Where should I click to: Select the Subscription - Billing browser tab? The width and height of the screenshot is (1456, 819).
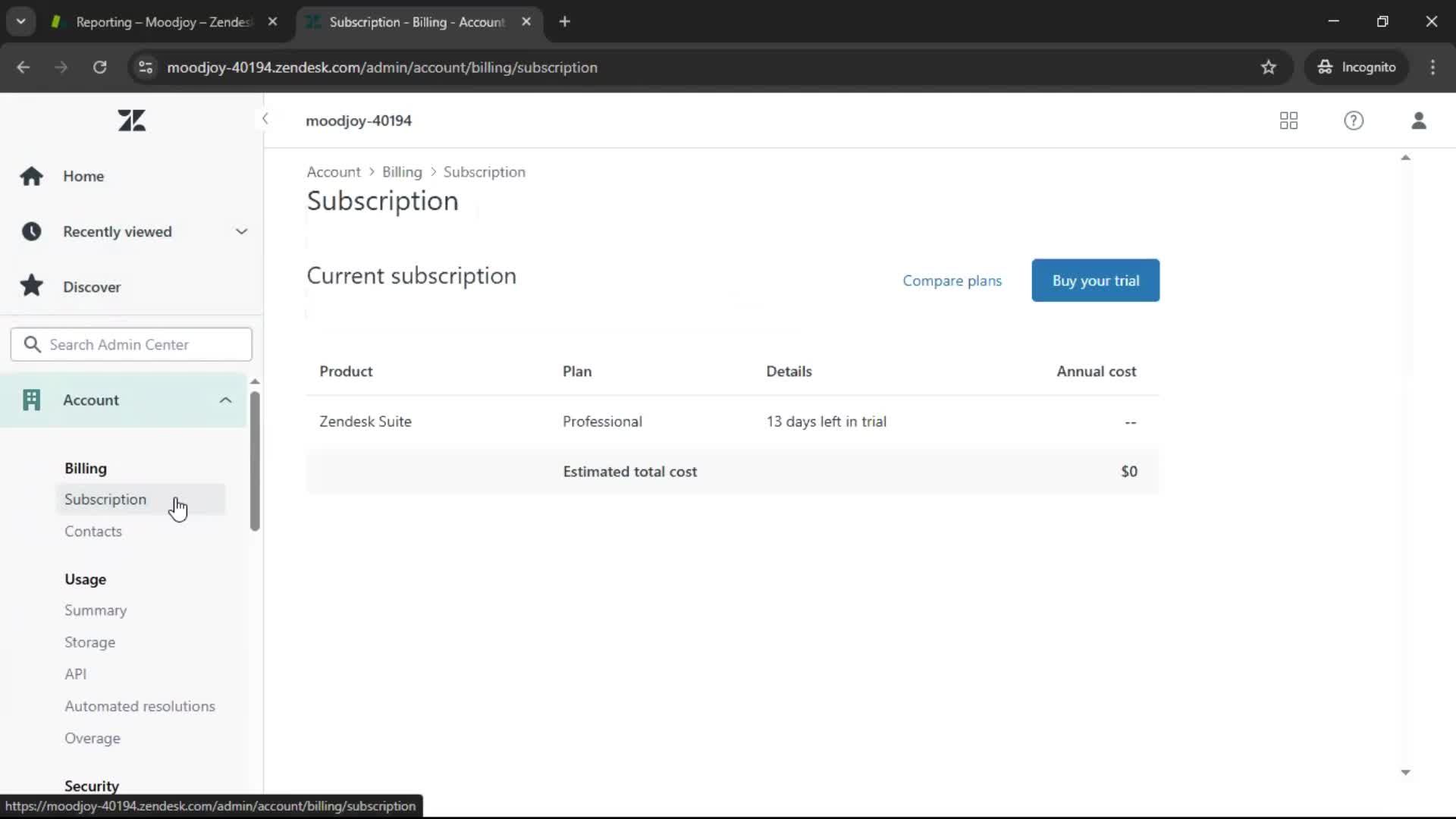point(417,22)
